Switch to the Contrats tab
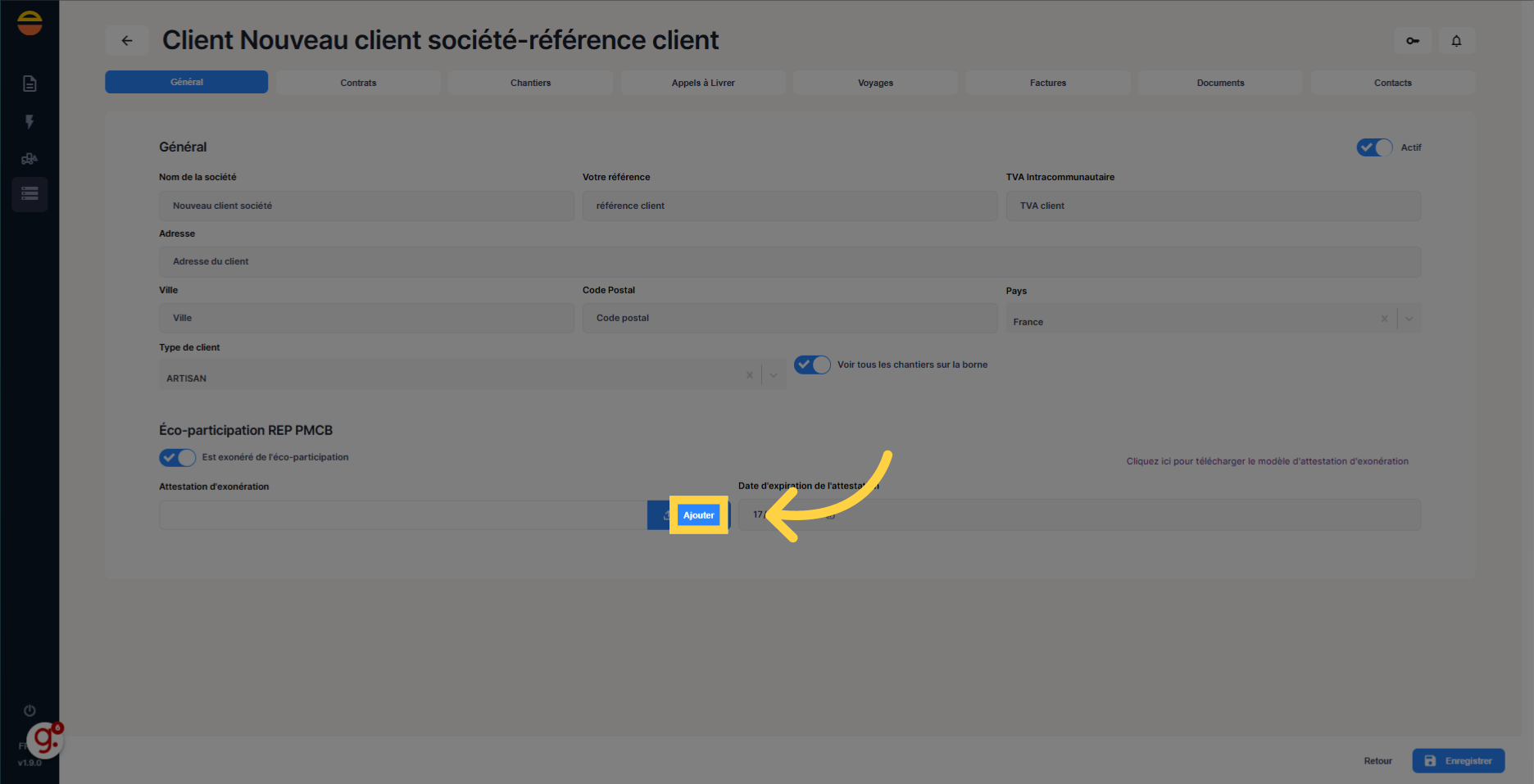Screen dimensions: 1534x784 (x=358, y=83)
